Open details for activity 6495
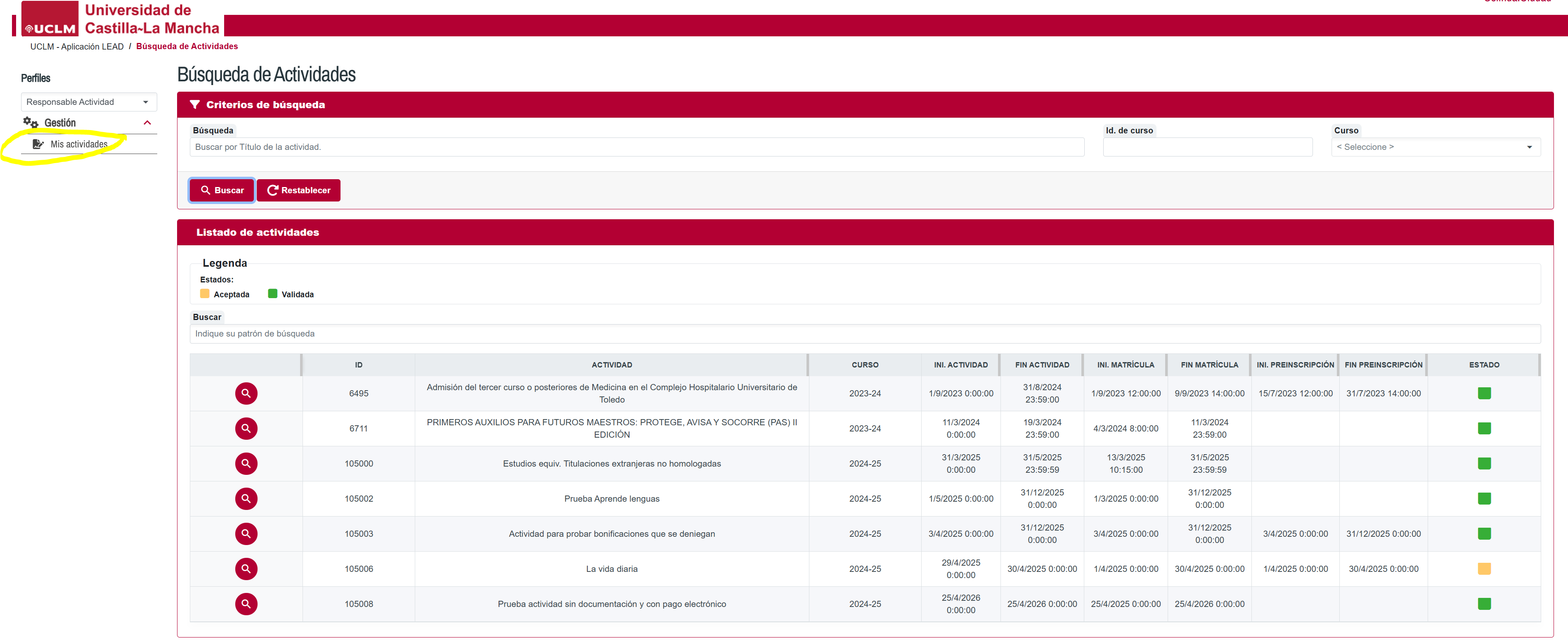This screenshot has height=640, width=1568. pos(246,393)
